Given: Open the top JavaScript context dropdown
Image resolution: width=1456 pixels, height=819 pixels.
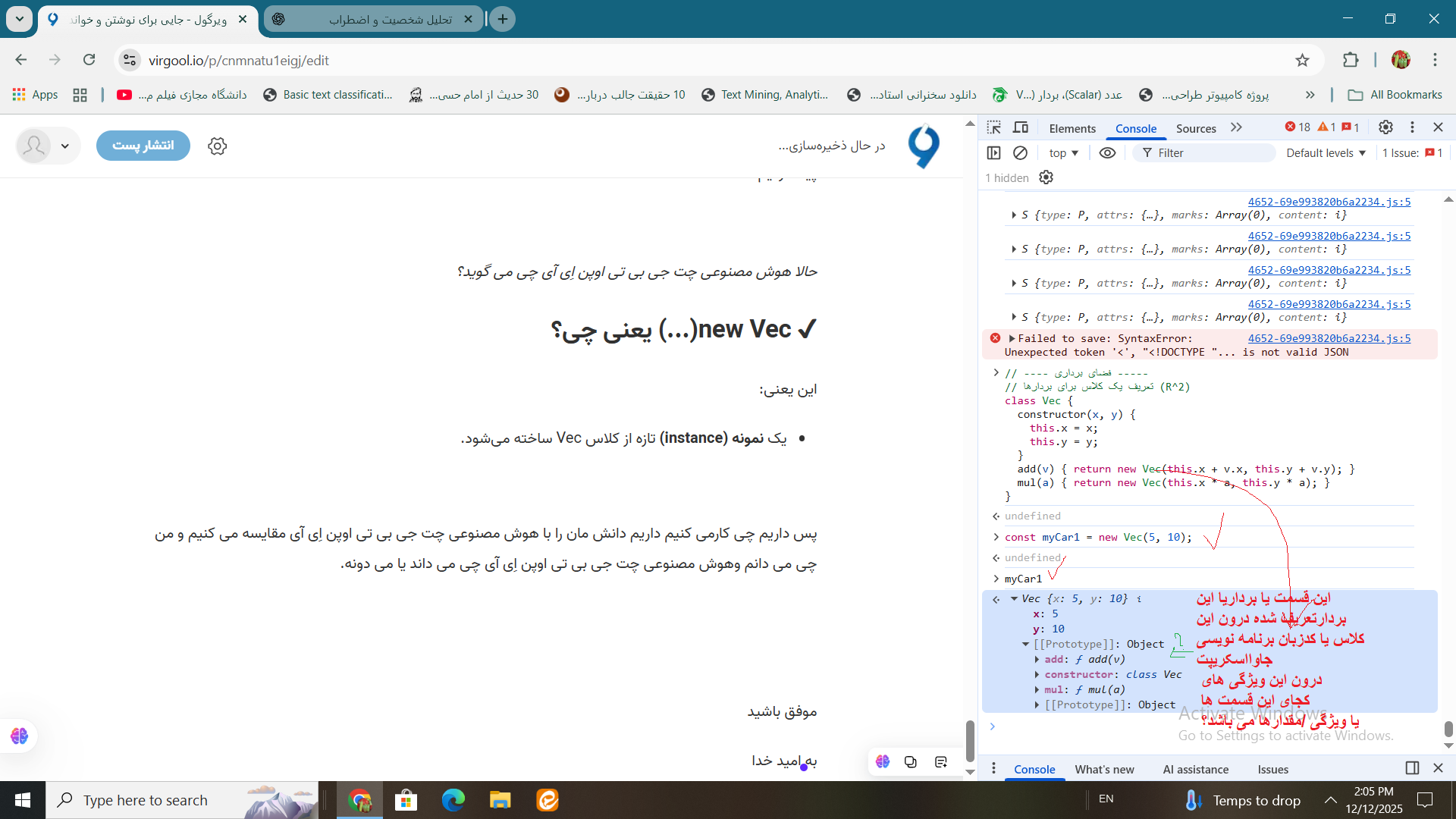Looking at the screenshot, I should (1063, 153).
